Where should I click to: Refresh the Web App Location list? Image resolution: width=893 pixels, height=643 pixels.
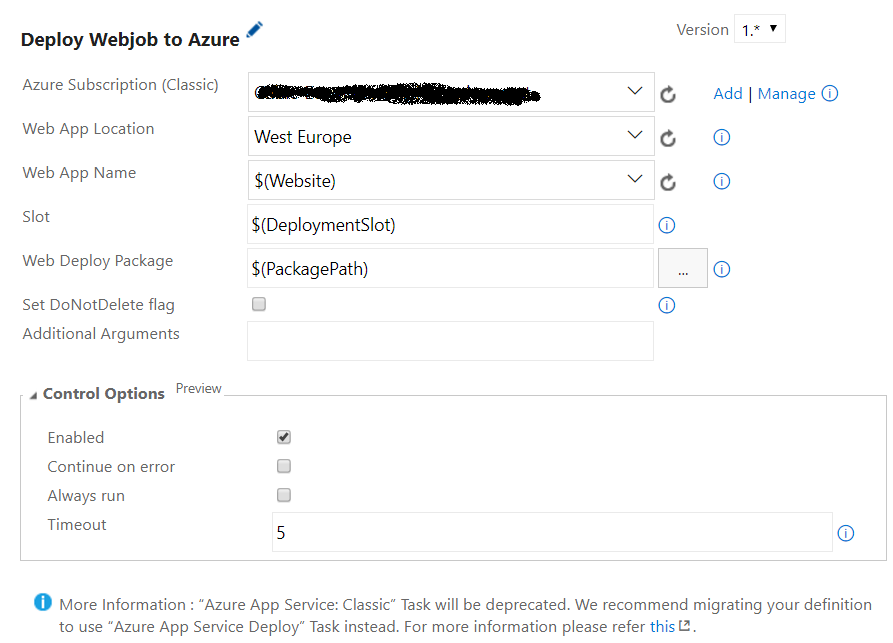(x=668, y=138)
